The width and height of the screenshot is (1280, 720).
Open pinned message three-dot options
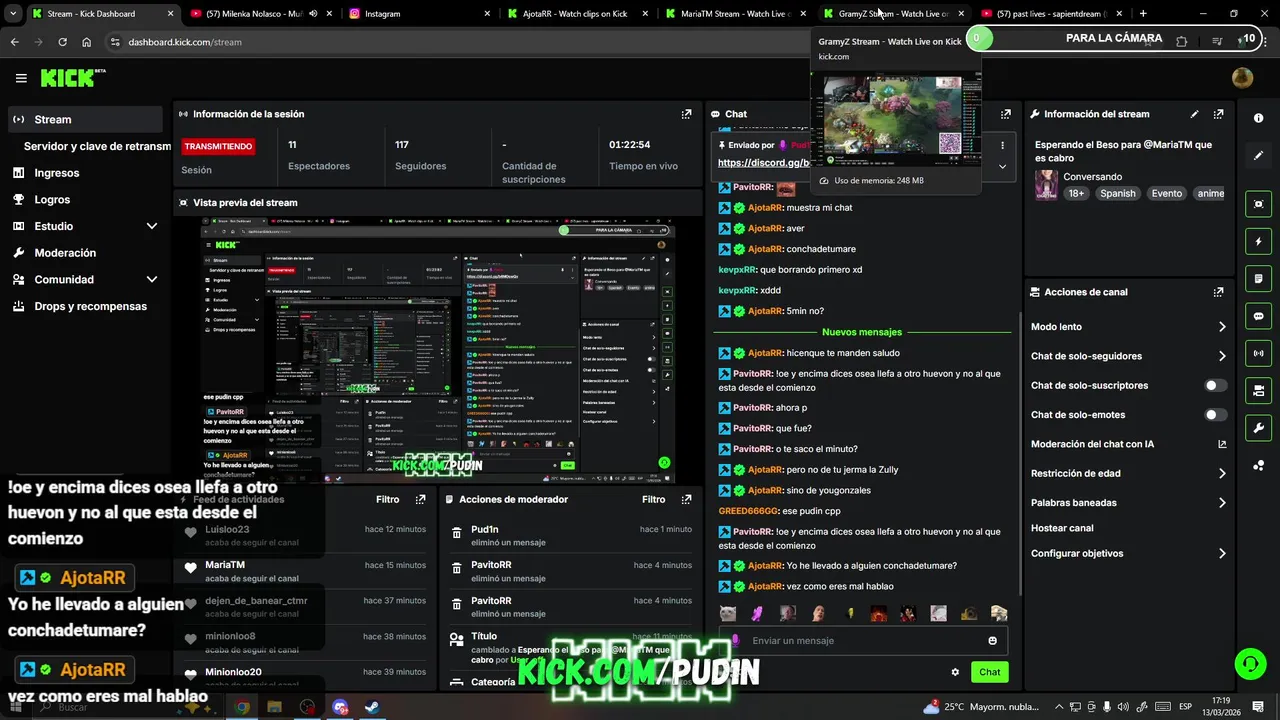(1002, 145)
